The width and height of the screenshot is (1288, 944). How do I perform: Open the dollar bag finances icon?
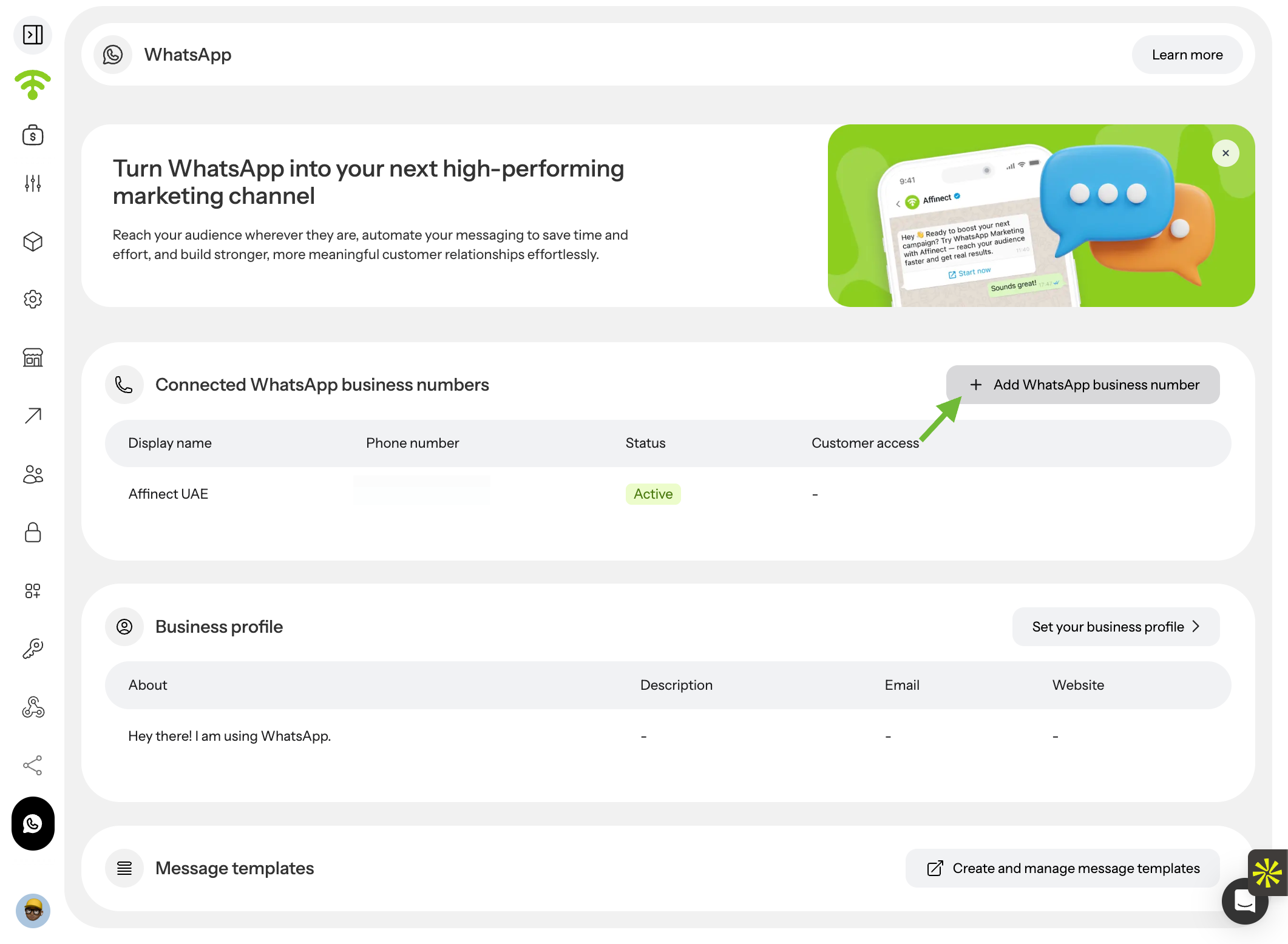pyautogui.click(x=33, y=135)
